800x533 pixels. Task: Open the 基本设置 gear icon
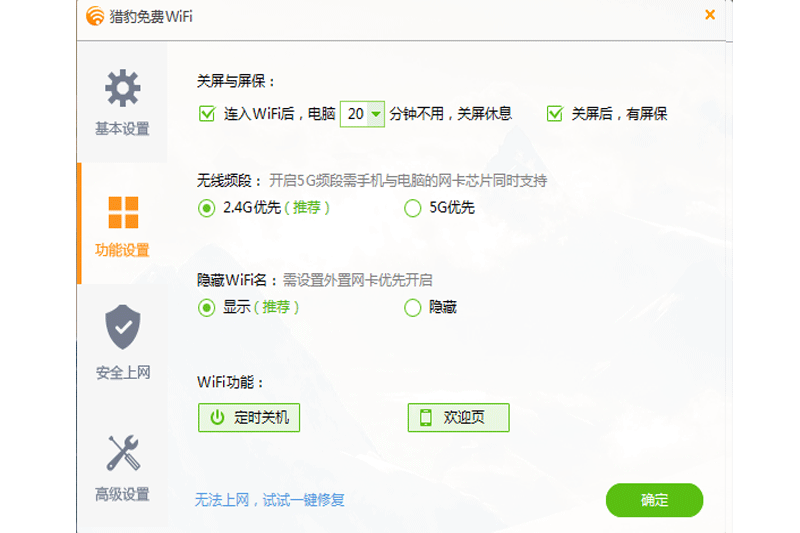point(122,88)
